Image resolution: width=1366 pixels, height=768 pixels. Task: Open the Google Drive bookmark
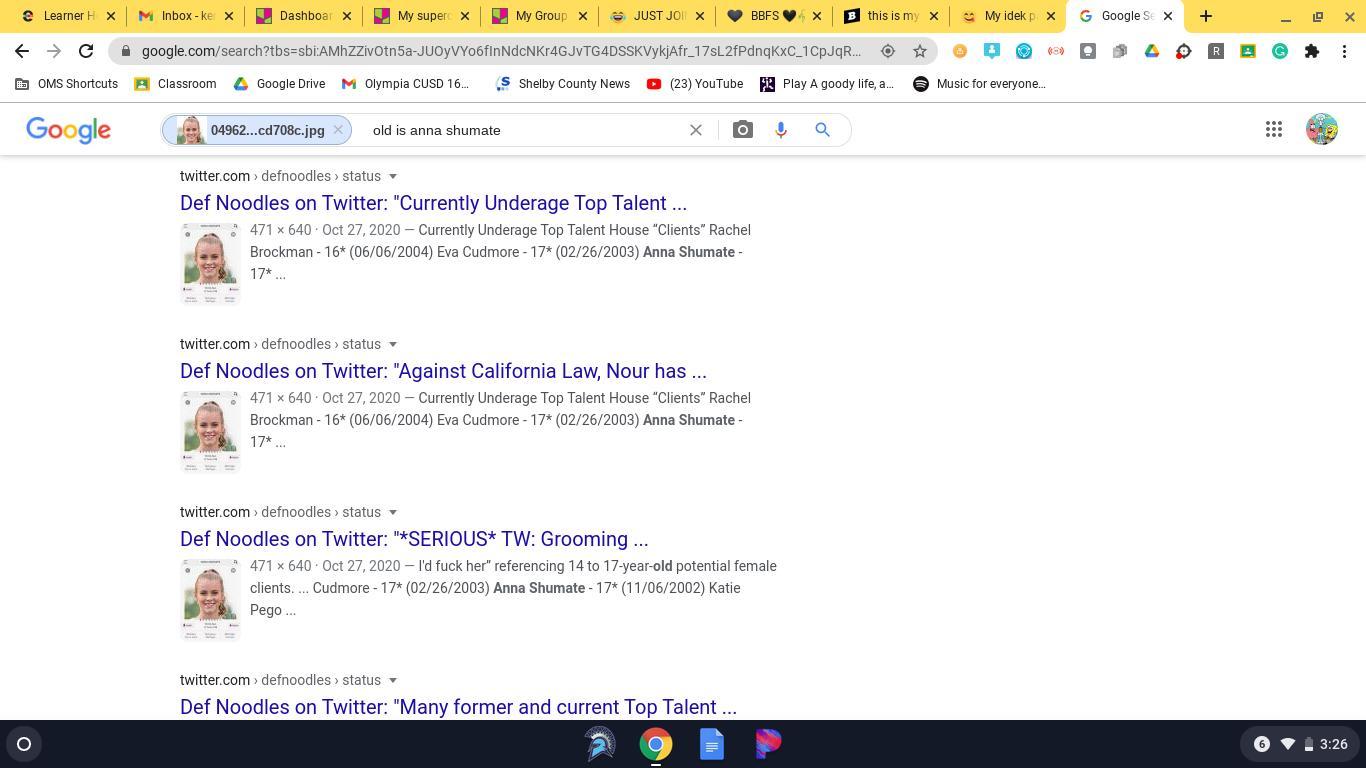tap(279, 84)
